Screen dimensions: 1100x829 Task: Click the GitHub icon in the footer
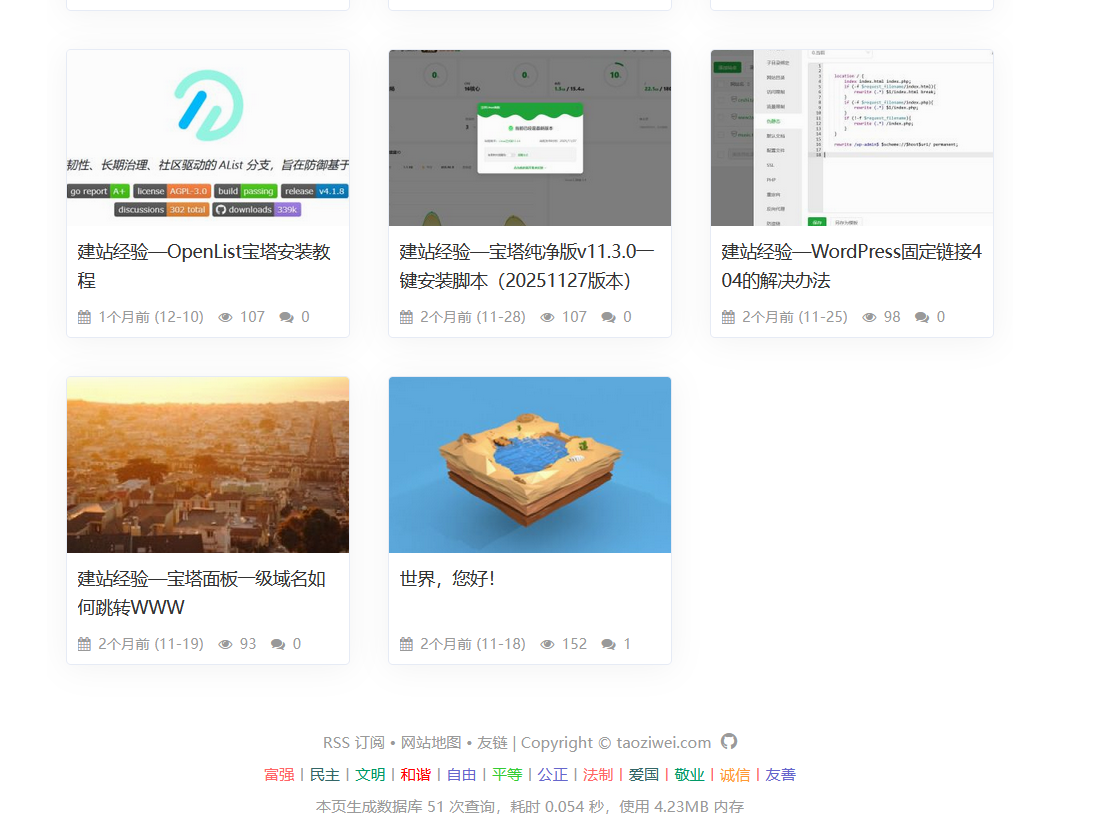(729, 742)
